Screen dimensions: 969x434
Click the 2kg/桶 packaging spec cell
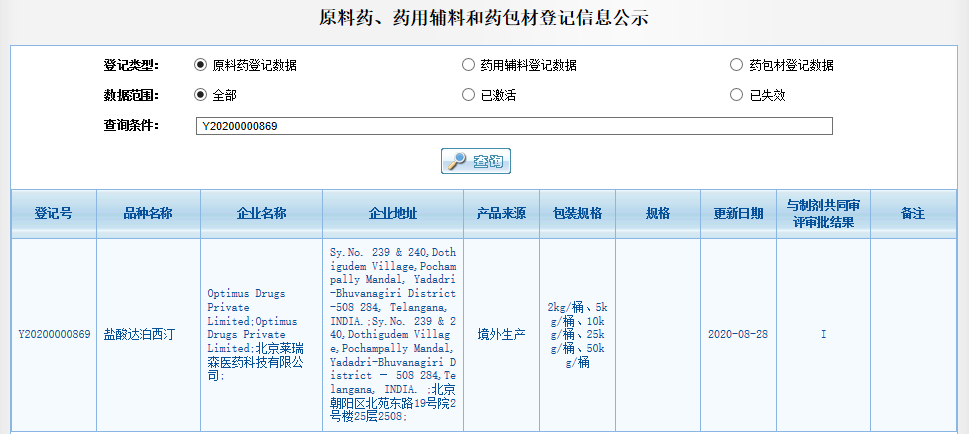pos(577,334)
